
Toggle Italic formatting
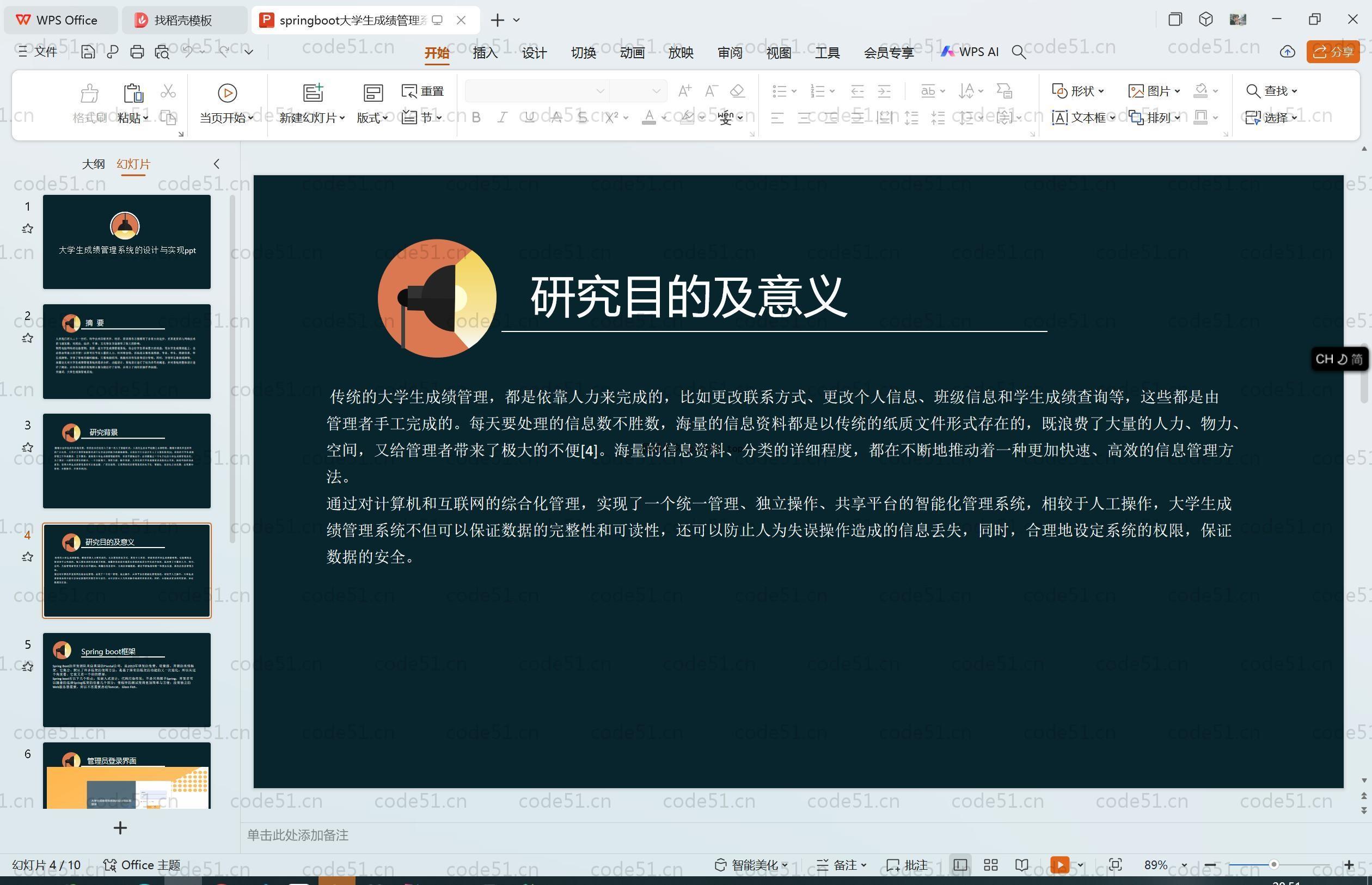click(x=503, y=118)
